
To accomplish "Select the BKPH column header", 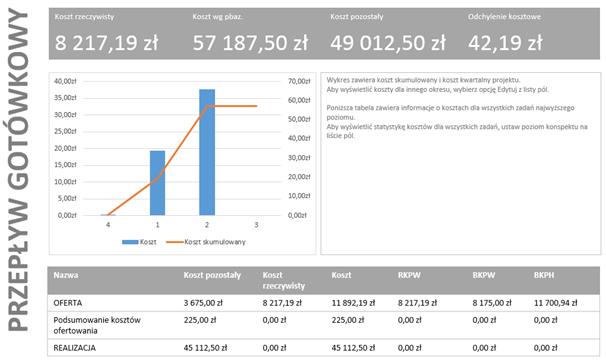I will click(544, 275).
